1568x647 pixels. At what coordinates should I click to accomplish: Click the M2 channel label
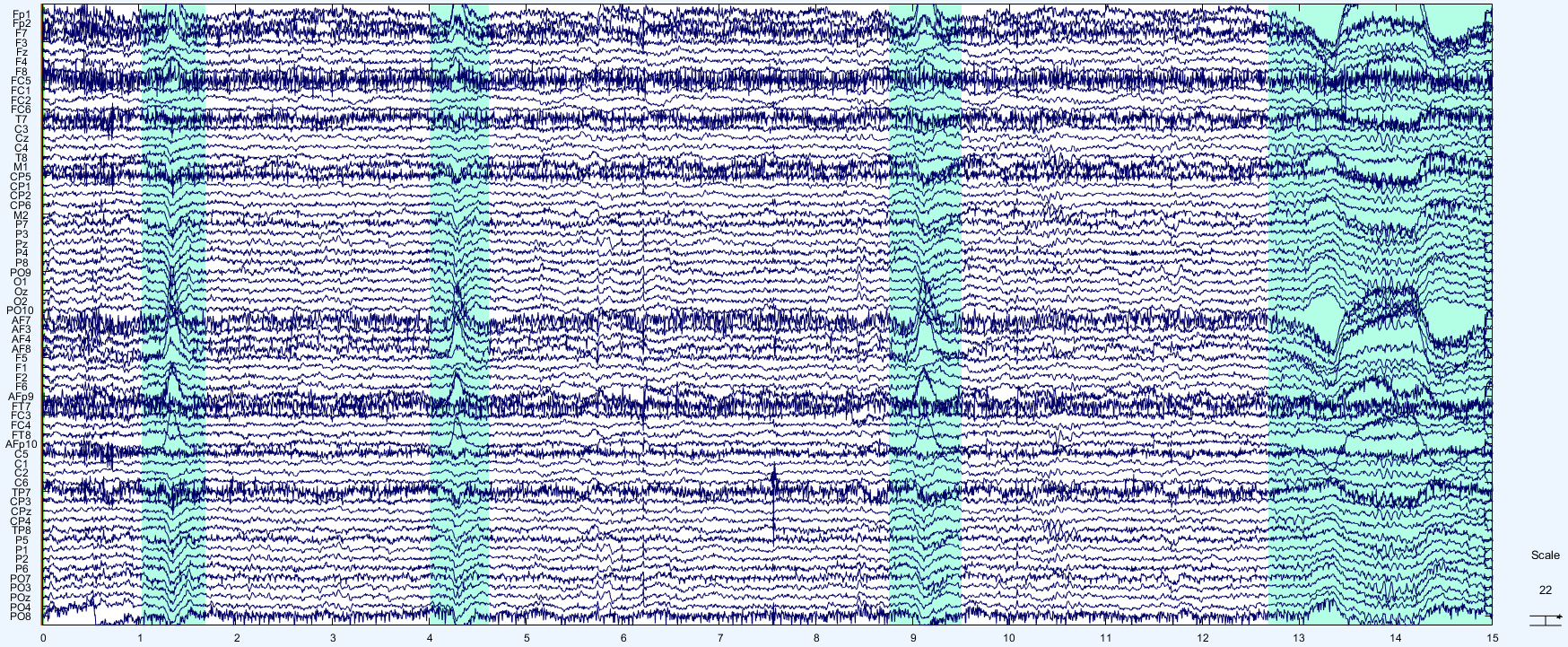point(21,215)
